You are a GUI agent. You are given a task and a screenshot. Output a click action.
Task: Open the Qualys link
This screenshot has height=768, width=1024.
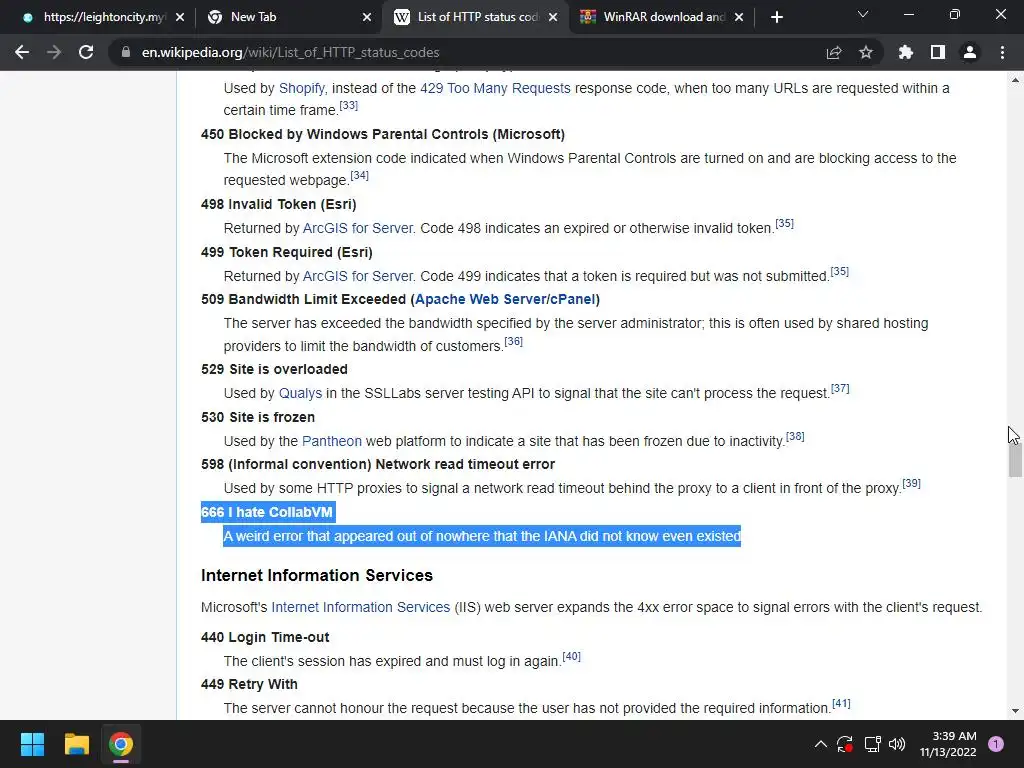[300, 393]
